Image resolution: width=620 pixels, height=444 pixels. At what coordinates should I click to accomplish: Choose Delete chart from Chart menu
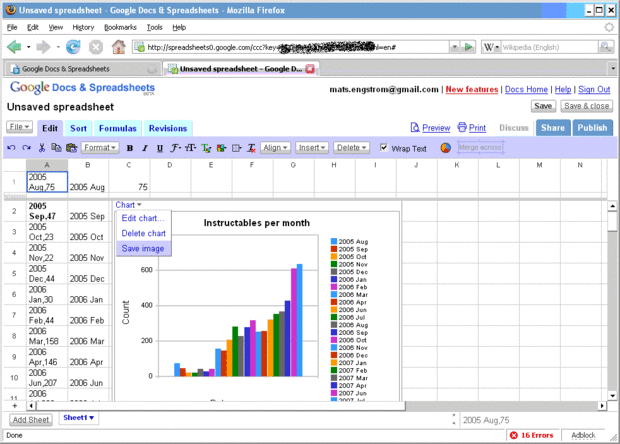click(x=144, y=233)
